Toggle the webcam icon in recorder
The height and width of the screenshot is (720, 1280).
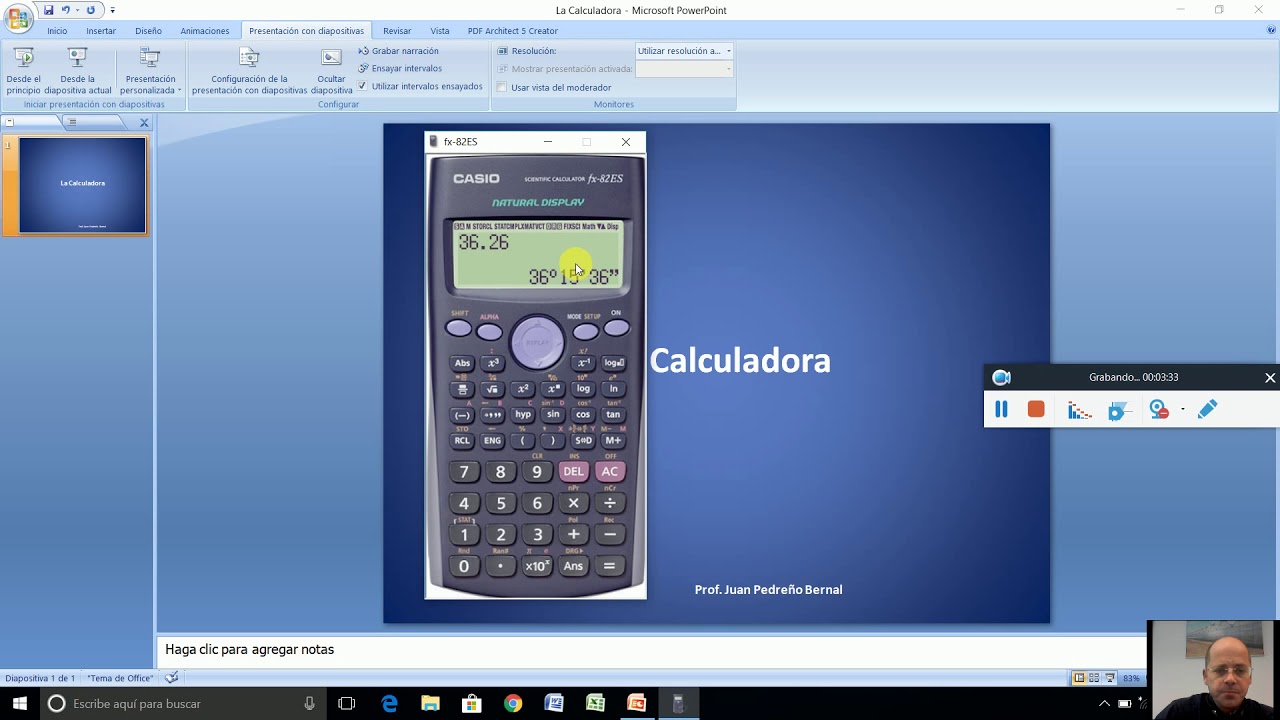click(x=1159, y=410)
